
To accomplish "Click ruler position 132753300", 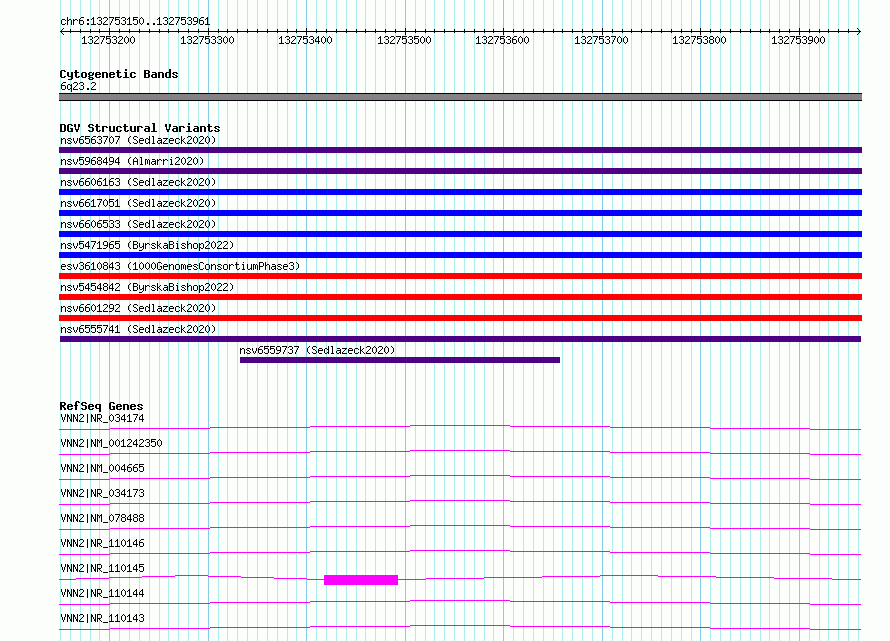I will pos(207,40).
